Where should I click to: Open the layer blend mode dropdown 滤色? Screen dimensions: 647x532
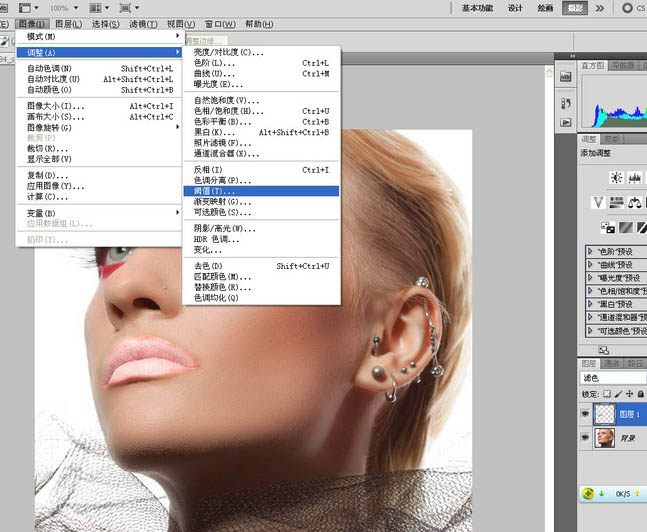[613, 378]
